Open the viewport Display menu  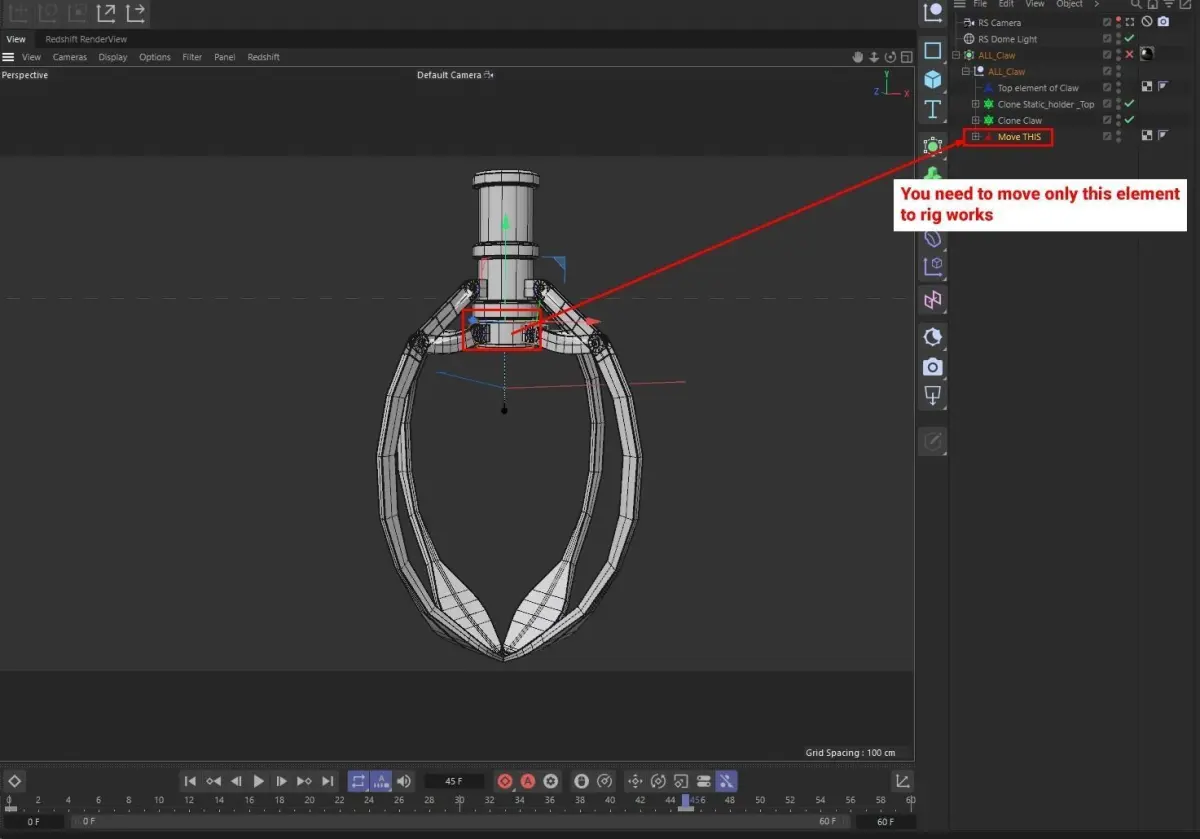[113, 57]
